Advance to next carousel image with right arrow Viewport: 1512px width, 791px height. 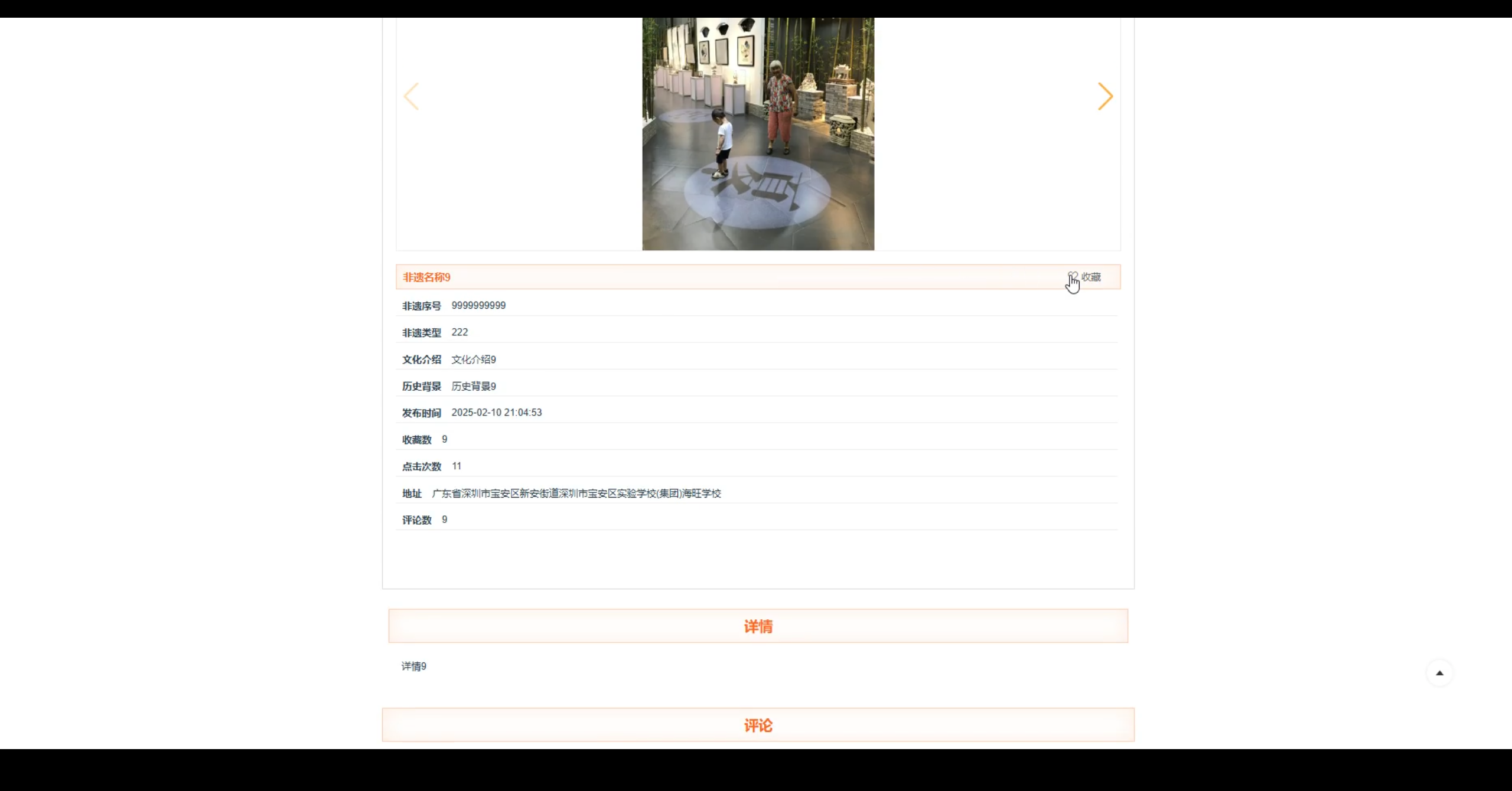[1105, 96]
